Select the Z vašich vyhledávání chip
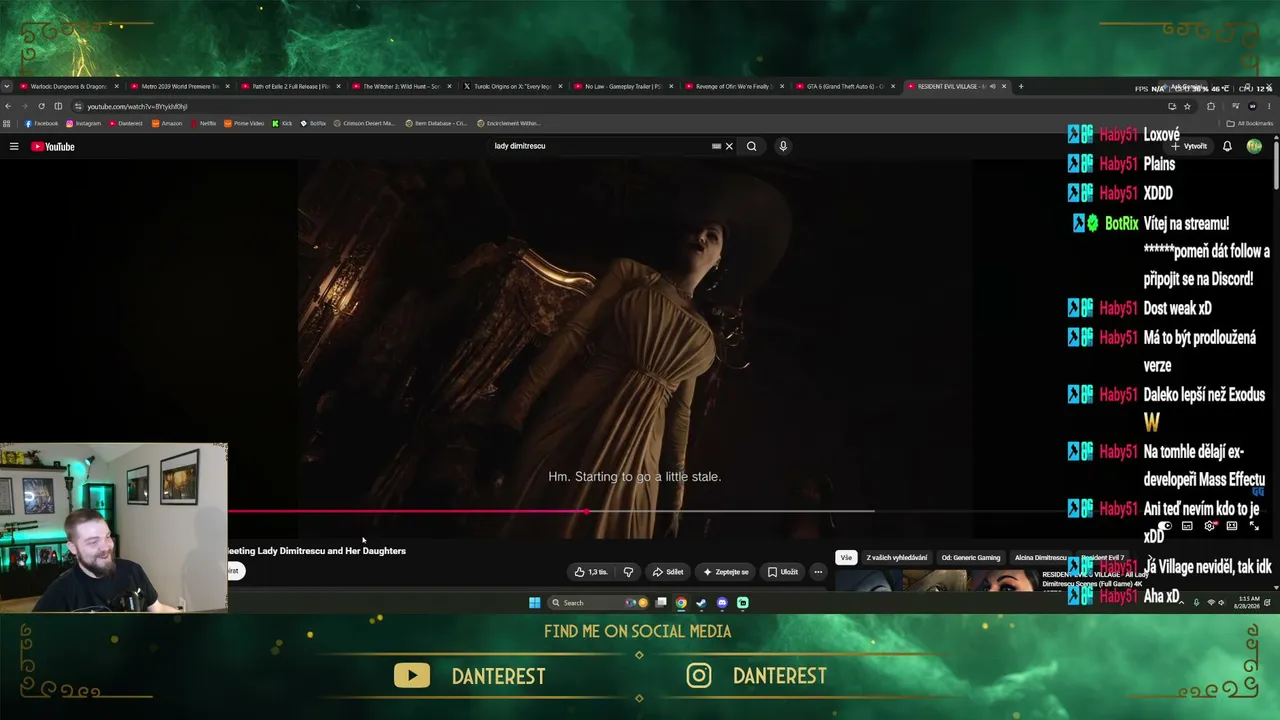The width and height of the screenshot is (1280, 720). pos(897,558)
